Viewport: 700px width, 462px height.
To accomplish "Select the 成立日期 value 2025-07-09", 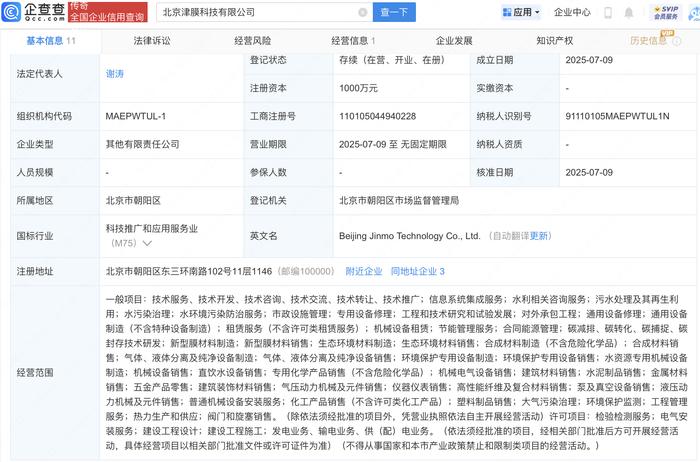I will pyautogui.click(x=589, y=60).
